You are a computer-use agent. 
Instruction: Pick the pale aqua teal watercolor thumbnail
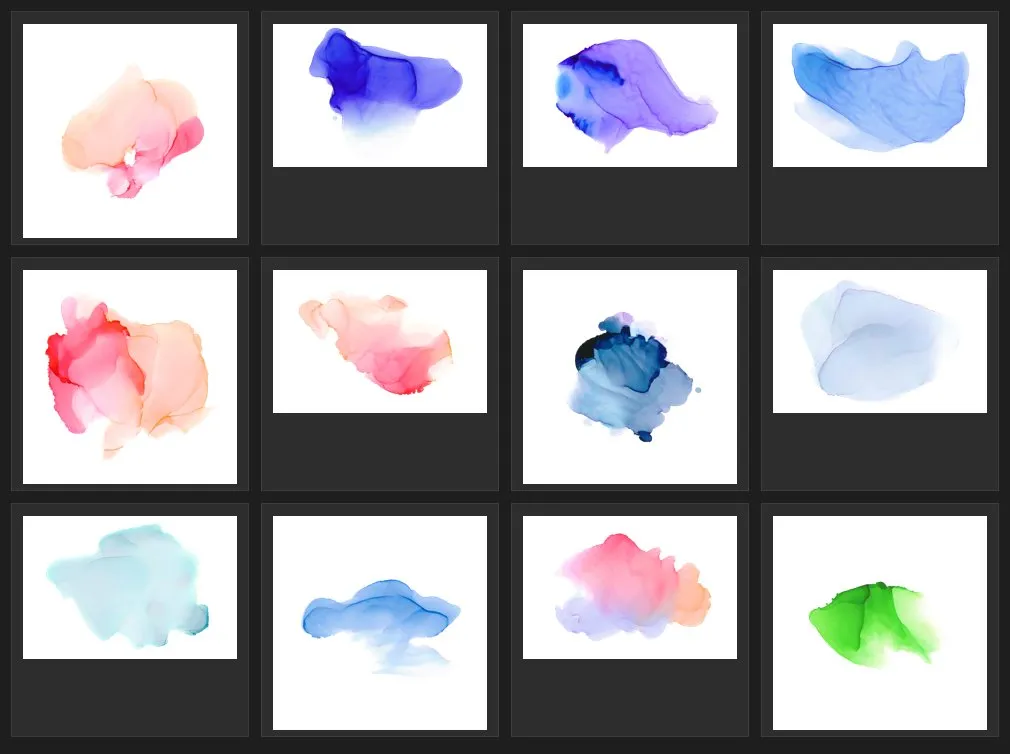[x=130, y=587]
